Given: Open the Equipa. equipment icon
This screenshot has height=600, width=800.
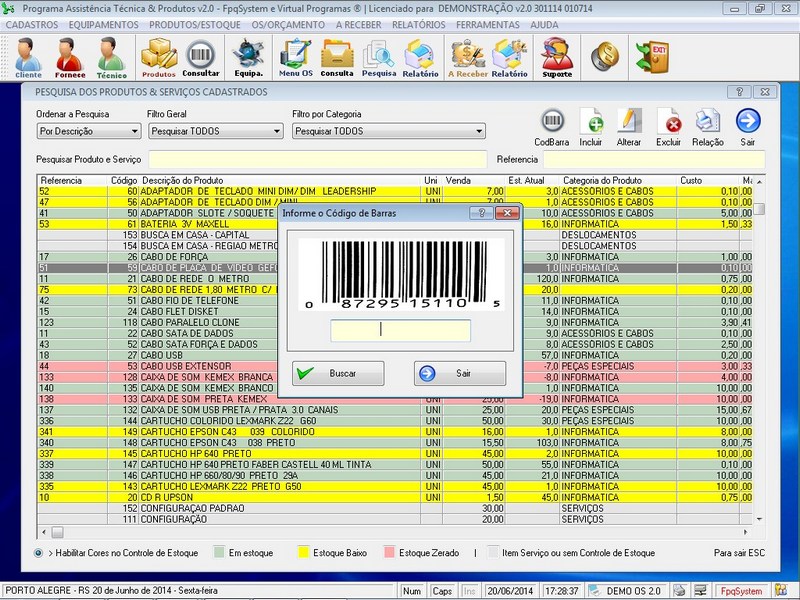Looking at the screenshot, I should [248, 58].
